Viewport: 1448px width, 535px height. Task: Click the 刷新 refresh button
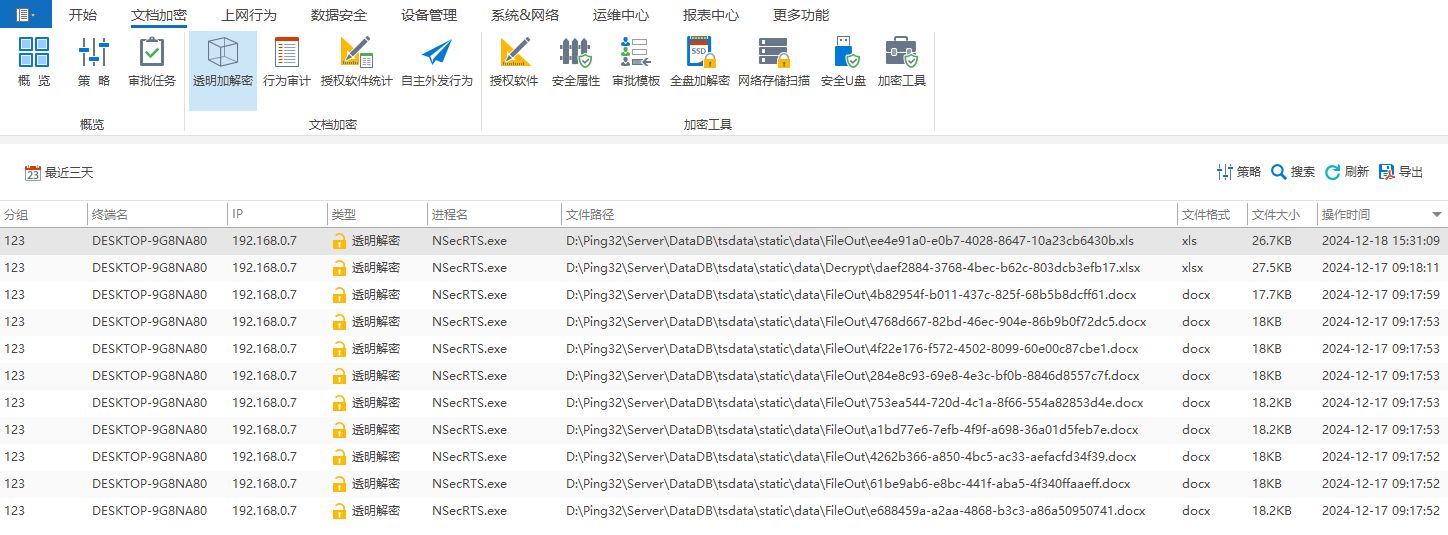[1347, 172]
